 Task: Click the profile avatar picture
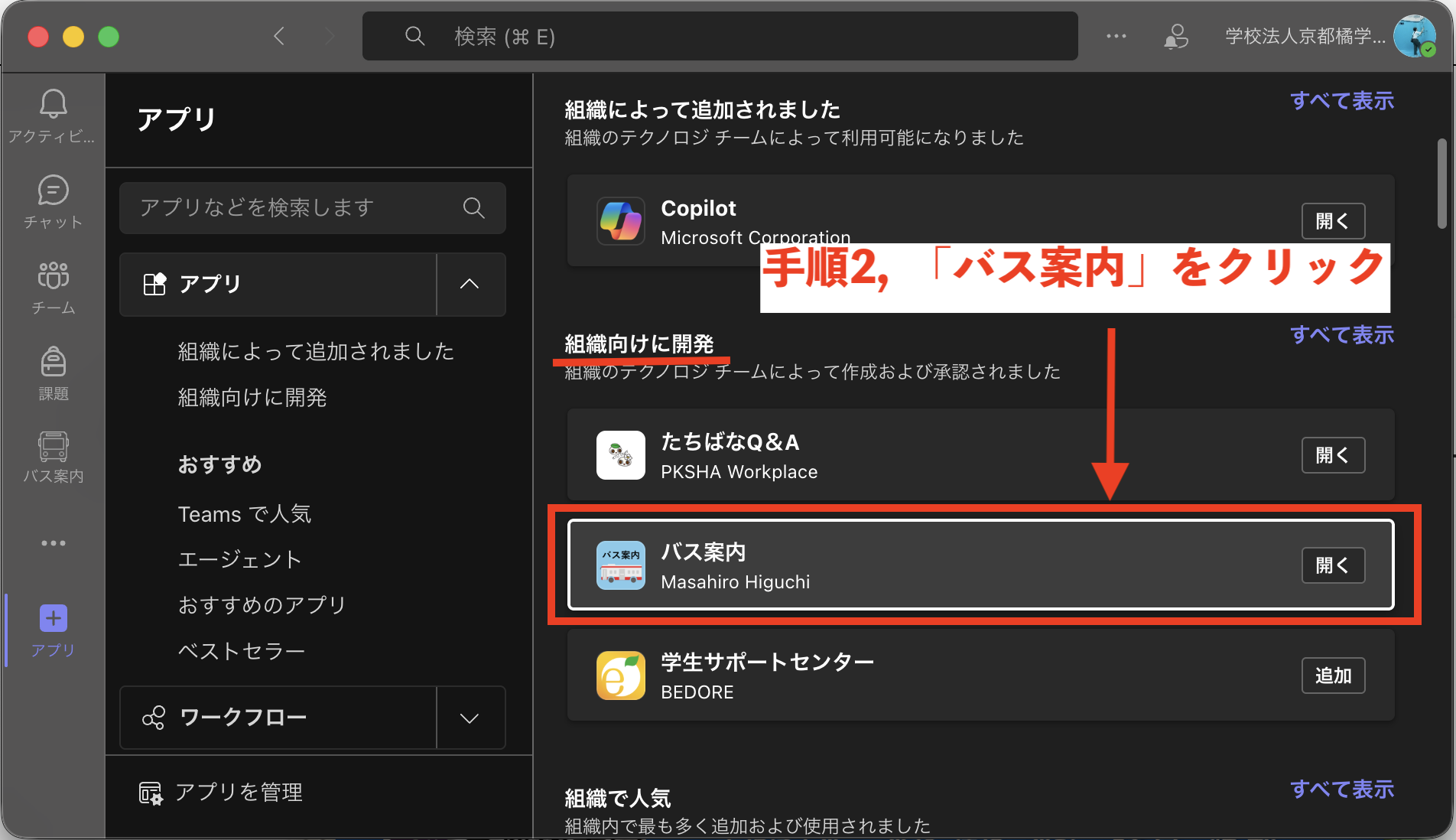(1413, 36)
